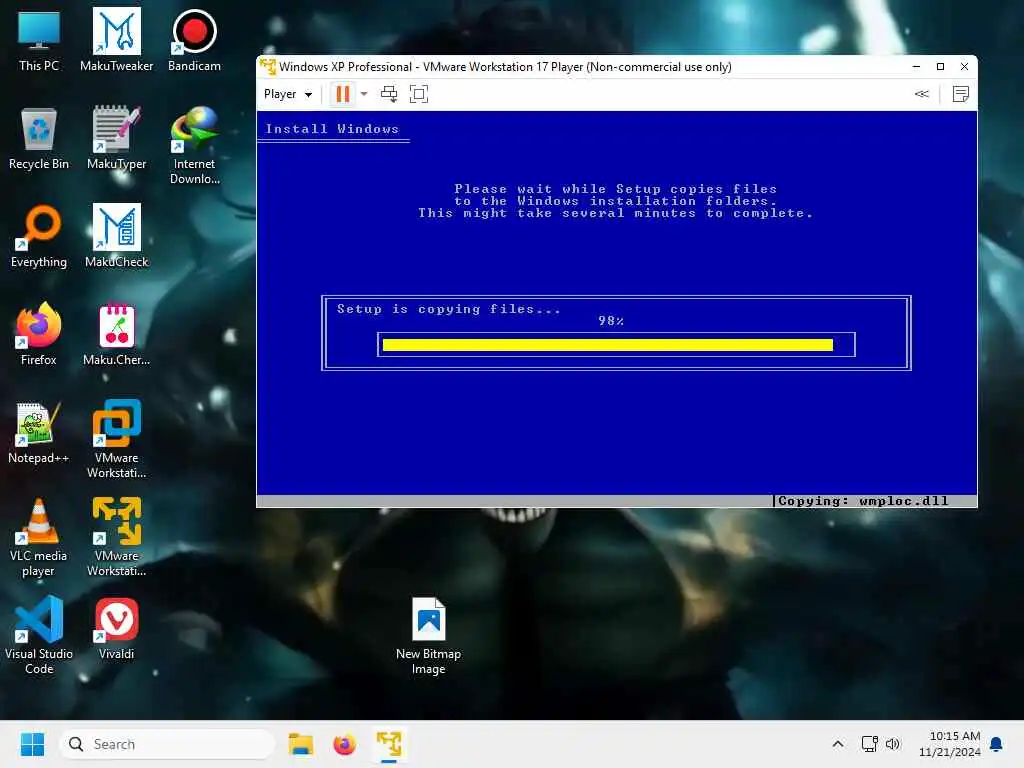Screen dimensions: 1024x768
Task: Select the Notepad++ desktop icon
Action: 39,432
